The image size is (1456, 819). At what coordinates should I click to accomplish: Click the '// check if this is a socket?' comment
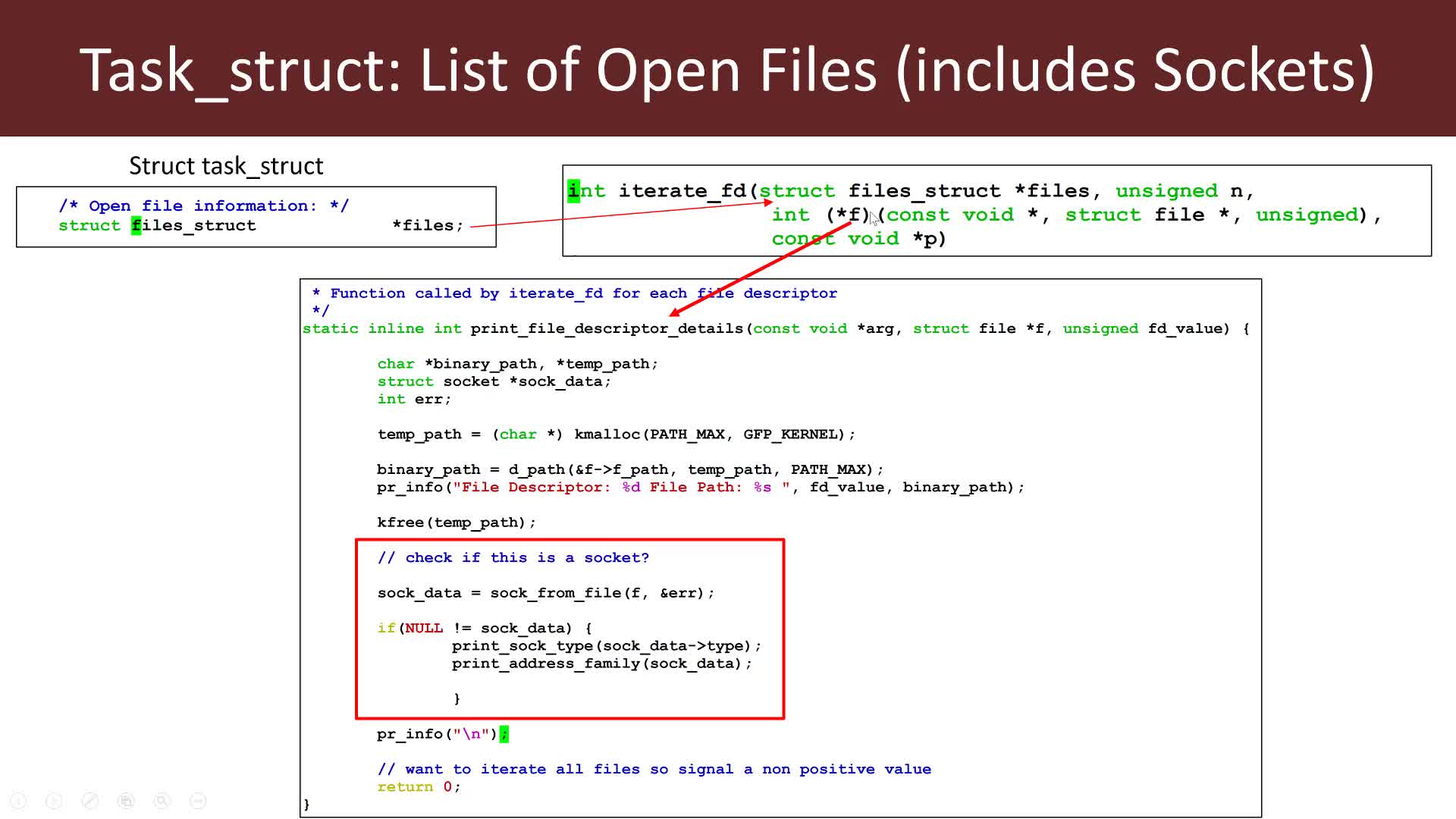(513, 557)
